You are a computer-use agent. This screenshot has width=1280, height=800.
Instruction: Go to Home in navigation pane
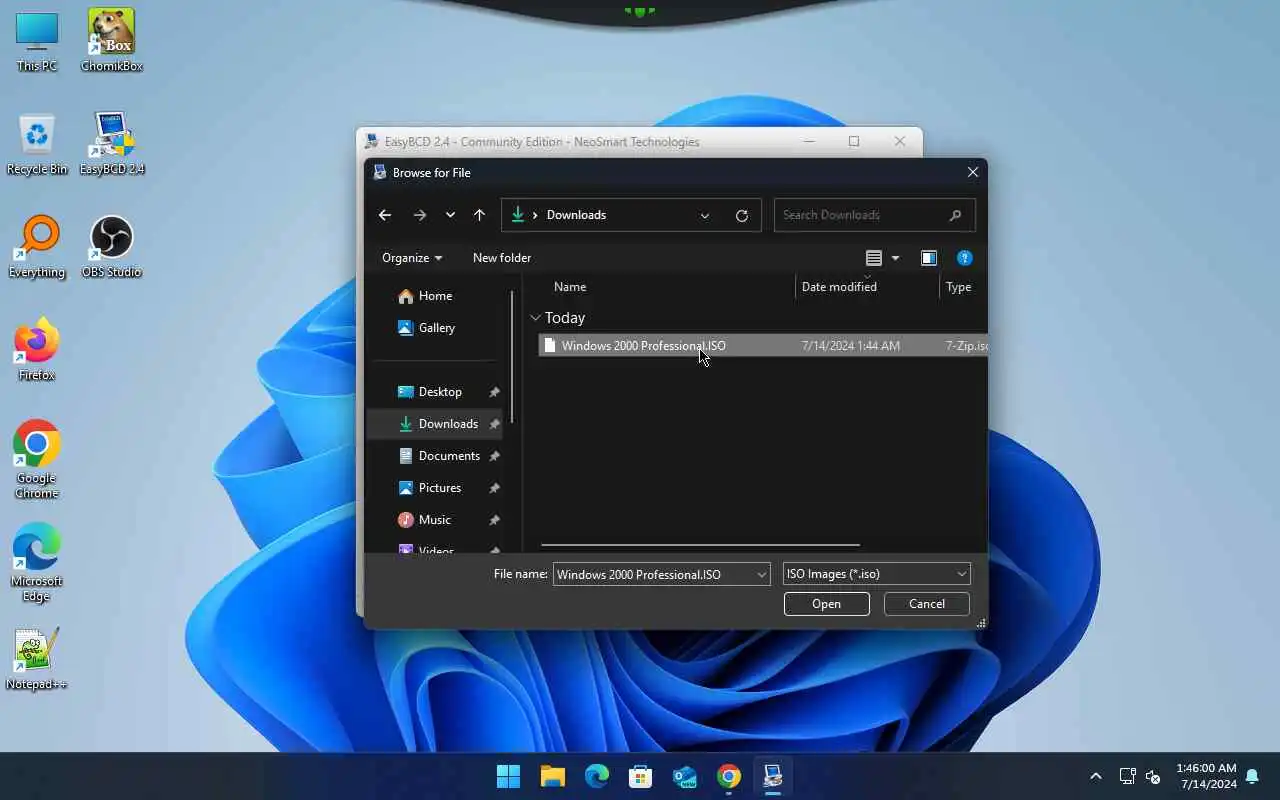point(435,296)
